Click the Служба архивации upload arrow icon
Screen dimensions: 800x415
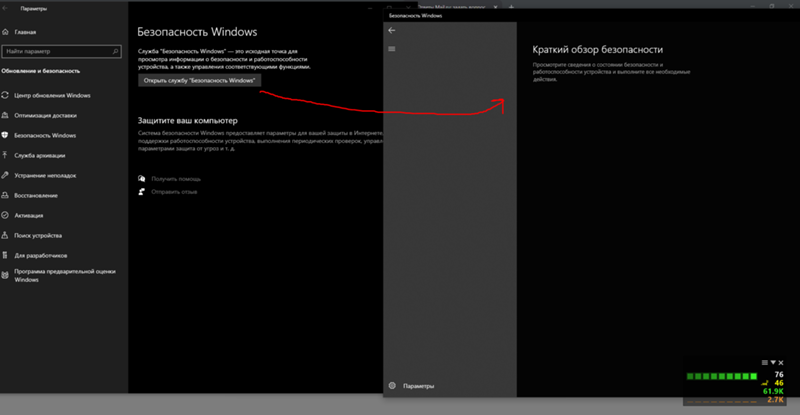pyautogui.click(x=5, y=155)
